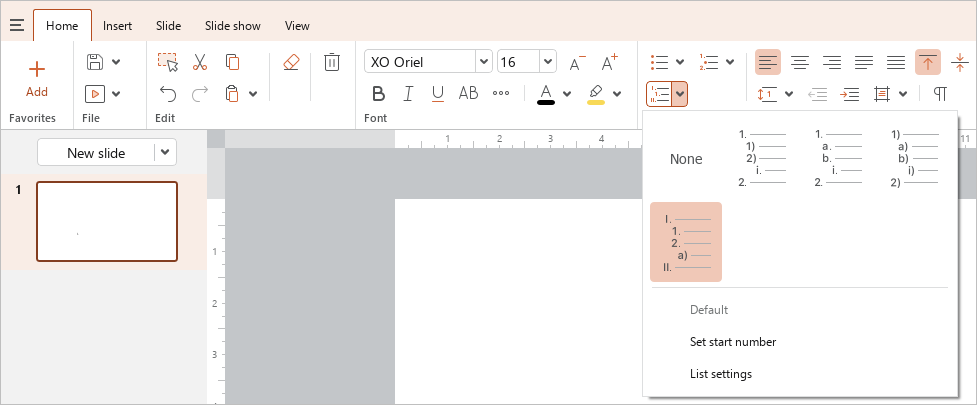
Task: Click the line spacing icon
Action: tap(768, 94)
